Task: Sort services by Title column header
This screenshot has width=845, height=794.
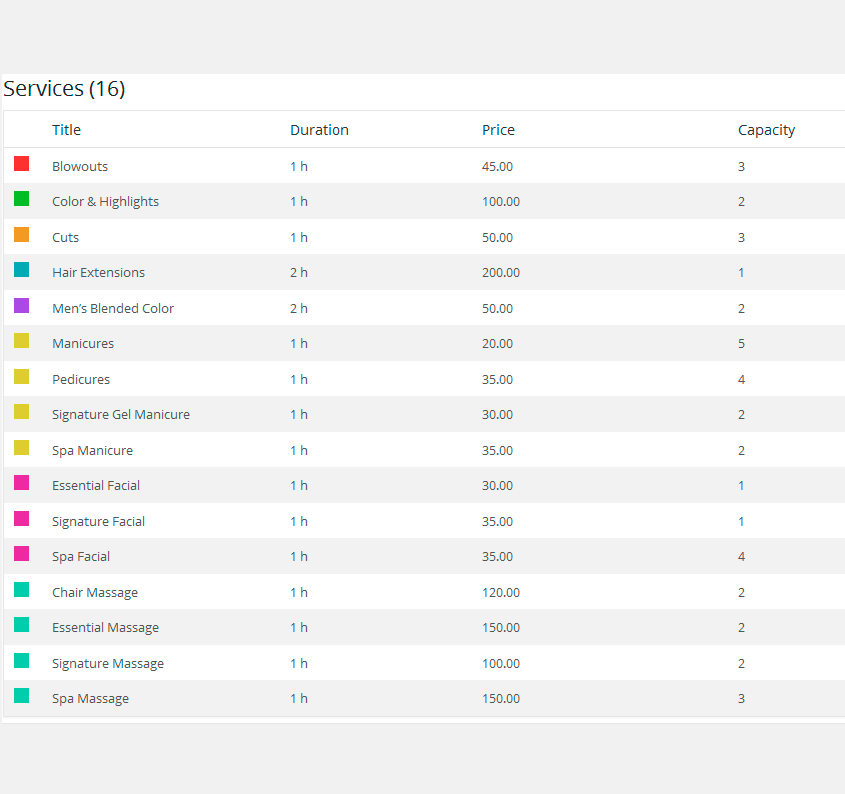Action: click(66, 130)
